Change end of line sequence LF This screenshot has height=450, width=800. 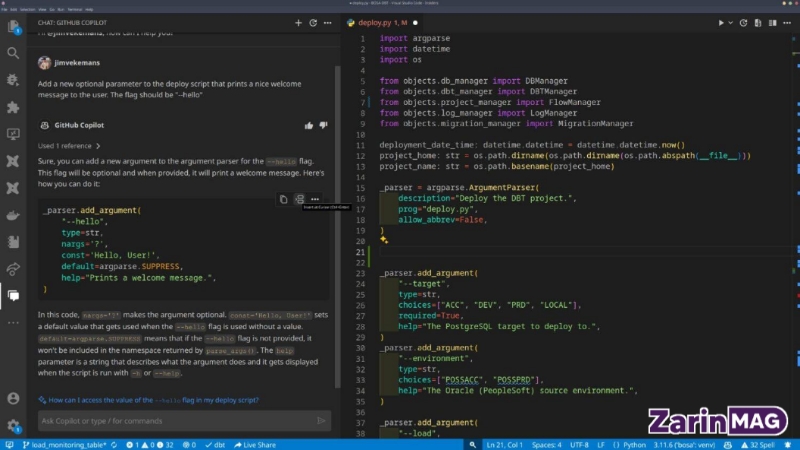pos(601,445)
